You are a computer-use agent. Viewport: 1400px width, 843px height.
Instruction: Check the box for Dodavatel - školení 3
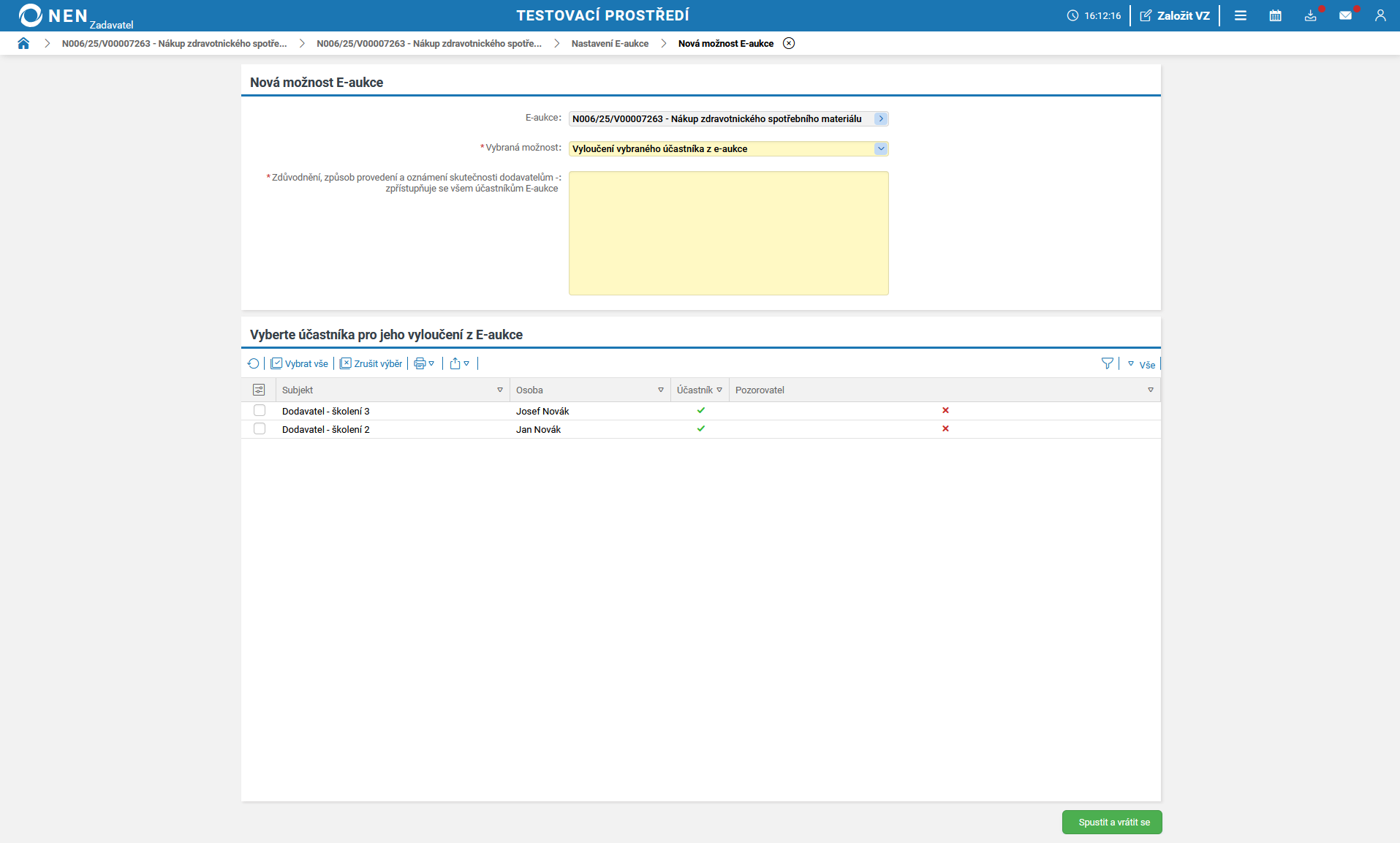[260, 411]
